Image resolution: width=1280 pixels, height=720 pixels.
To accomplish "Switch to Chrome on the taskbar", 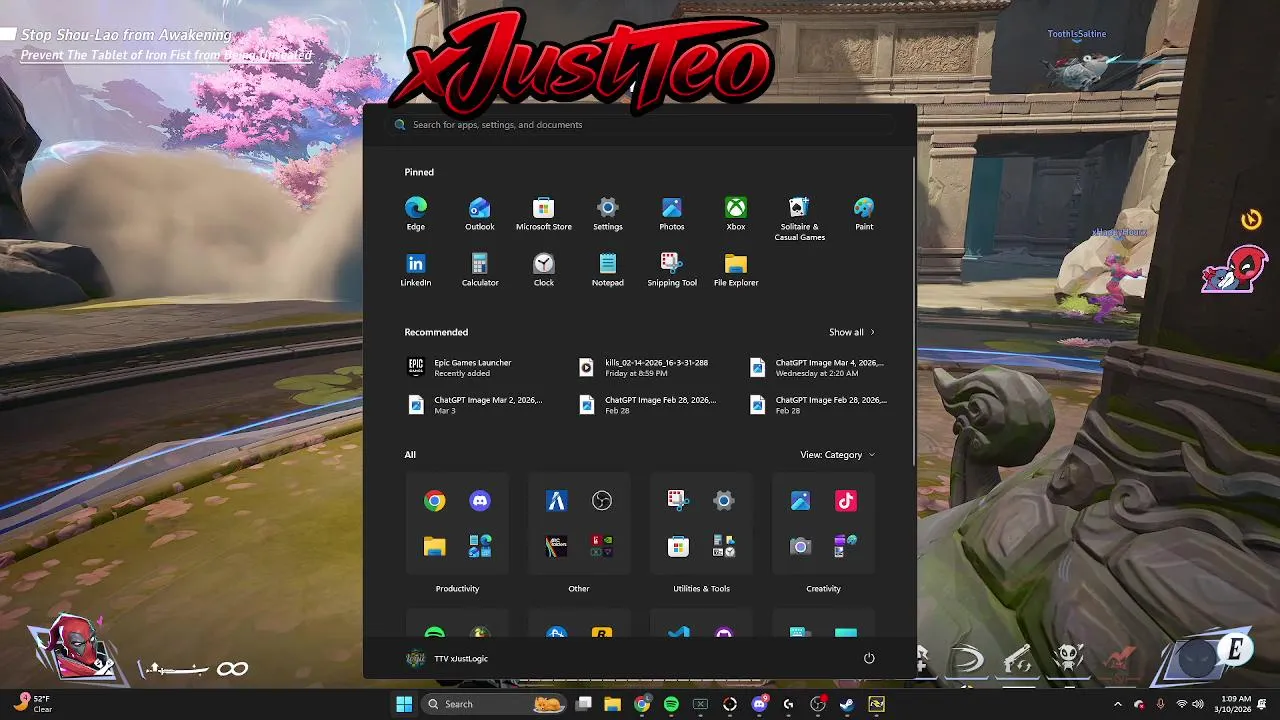I will click(x=642, y=704).
